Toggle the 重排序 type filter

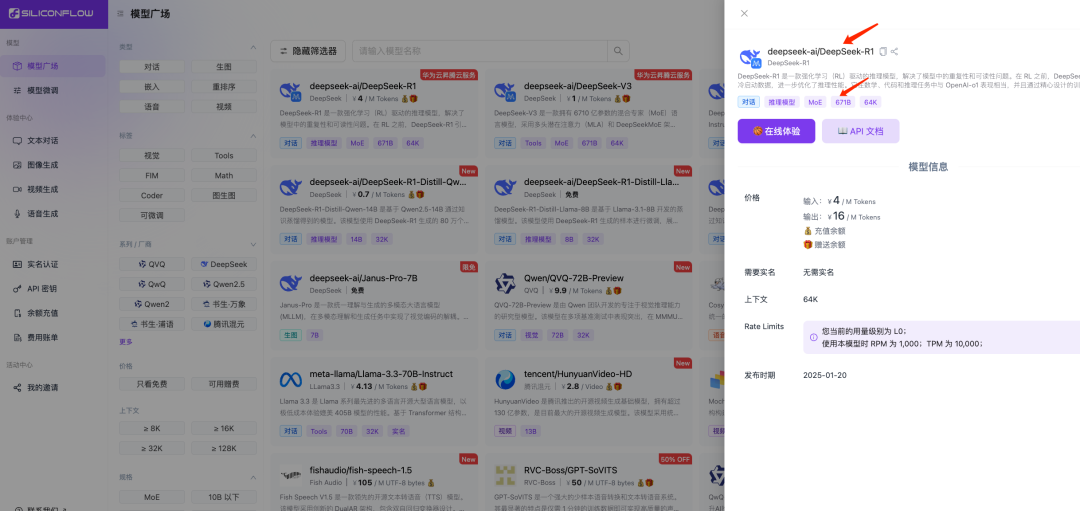(224, 87)
